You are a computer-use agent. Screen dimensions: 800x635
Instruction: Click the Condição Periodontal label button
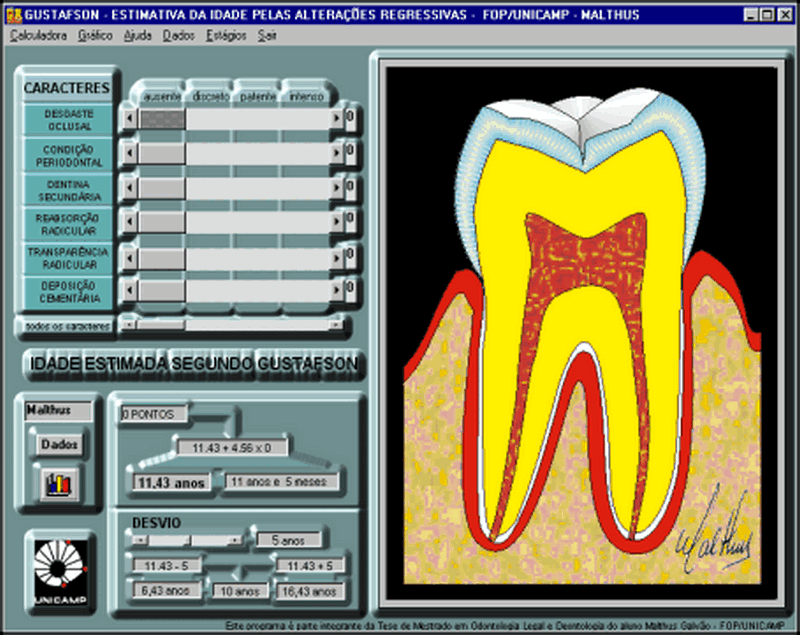pos(68,156)
